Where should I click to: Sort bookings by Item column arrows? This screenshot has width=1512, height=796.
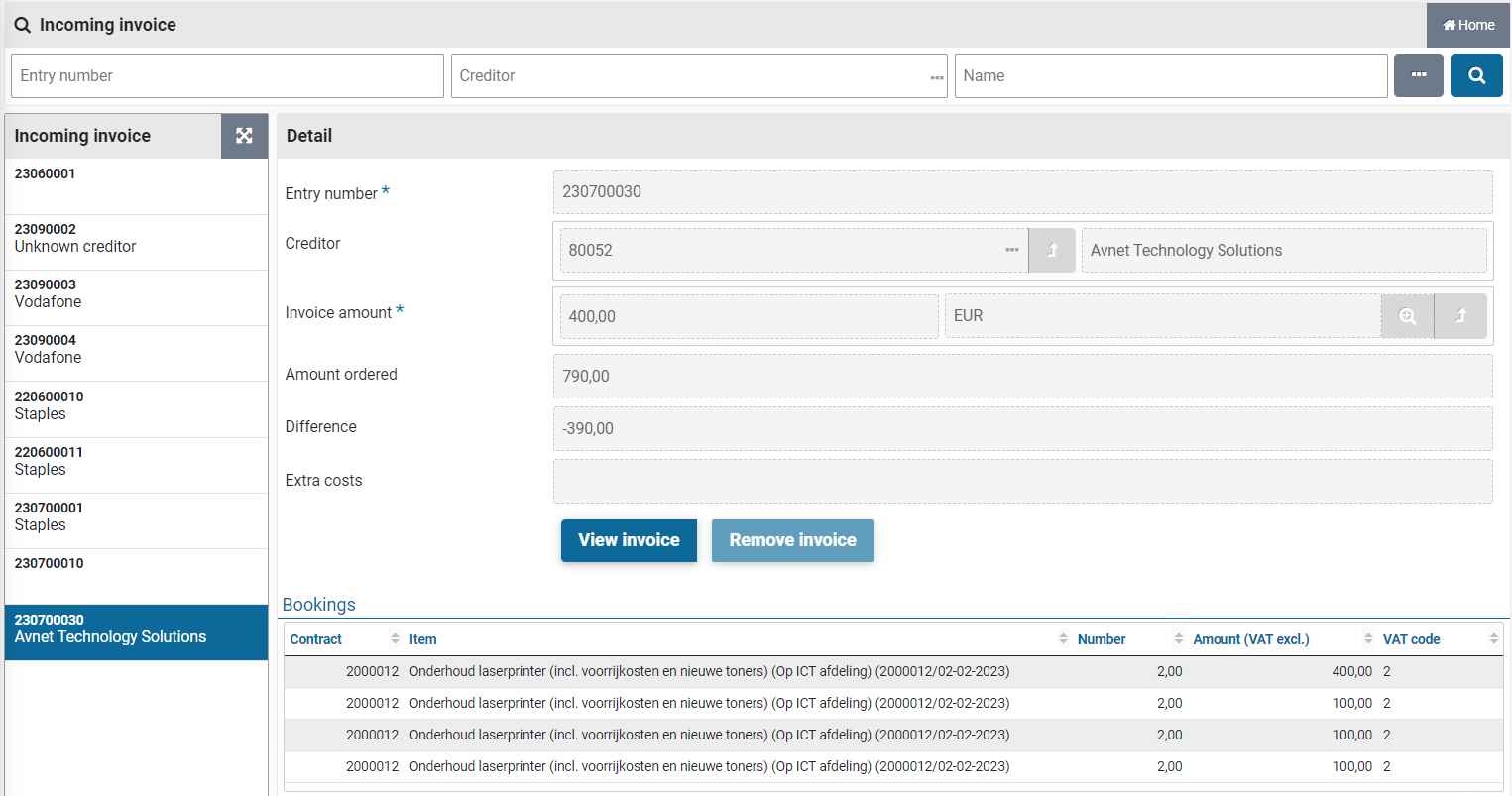1063,639
